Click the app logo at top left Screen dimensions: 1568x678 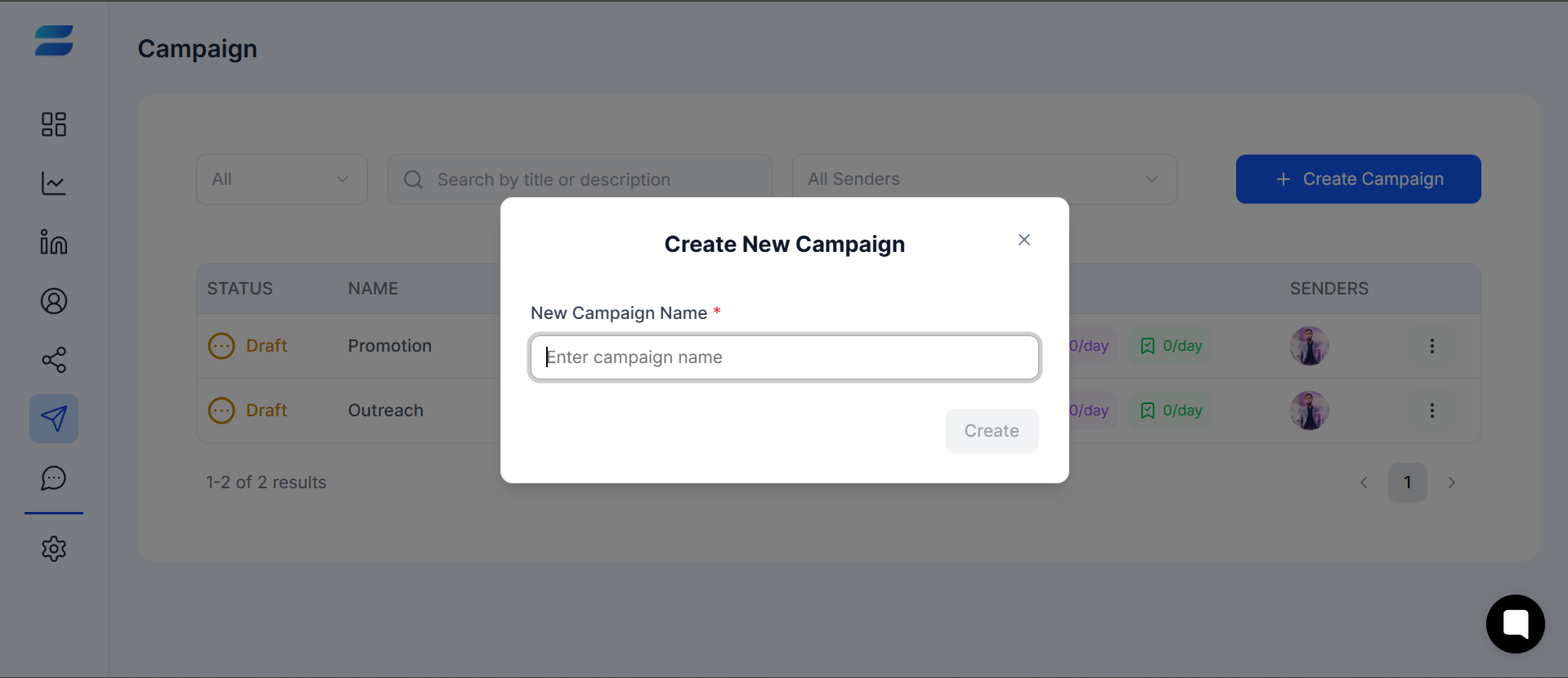54,41
